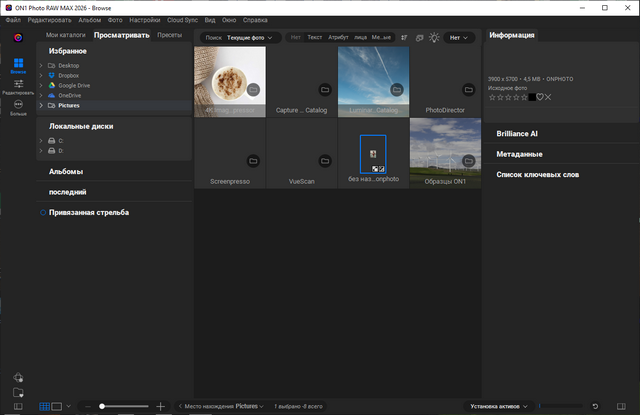Select the Нет filter option
This screenshot has width=640, height=415.
tap(296, 37)
